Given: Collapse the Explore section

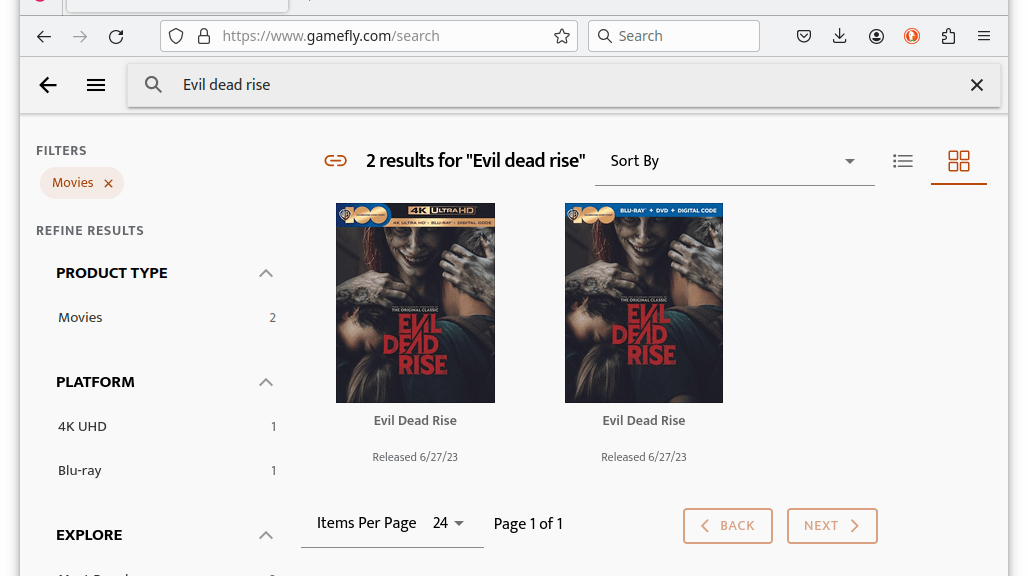Looking at the screenshot, I should [x=266, y=535].
